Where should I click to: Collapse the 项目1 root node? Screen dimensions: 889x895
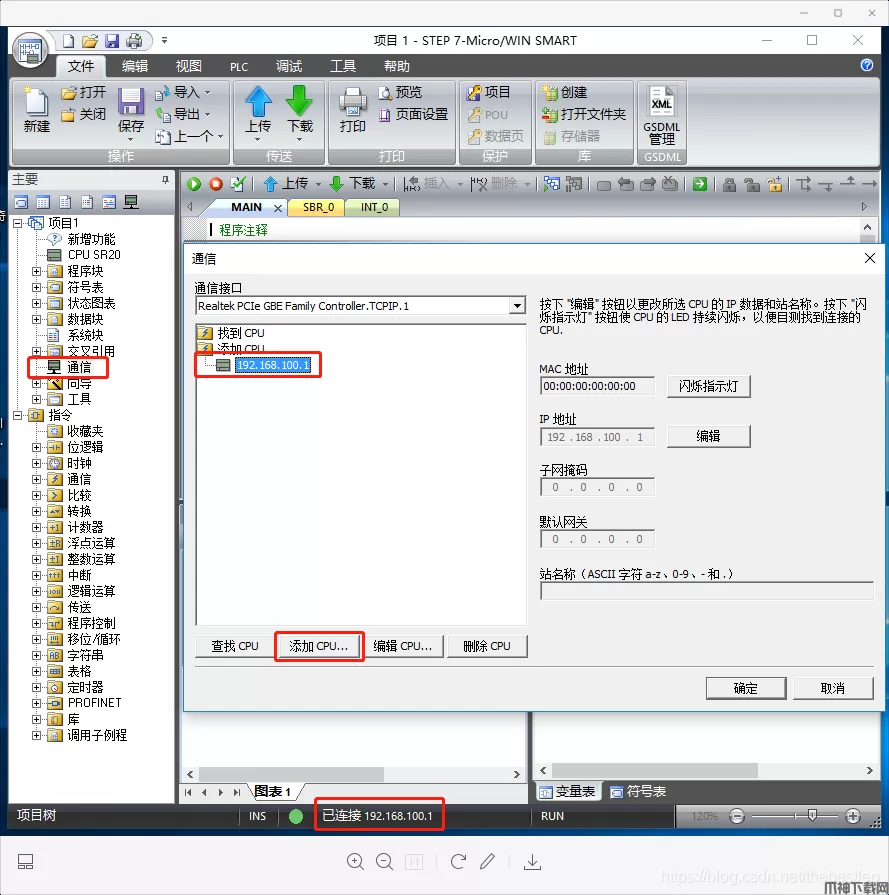(18, 223)
